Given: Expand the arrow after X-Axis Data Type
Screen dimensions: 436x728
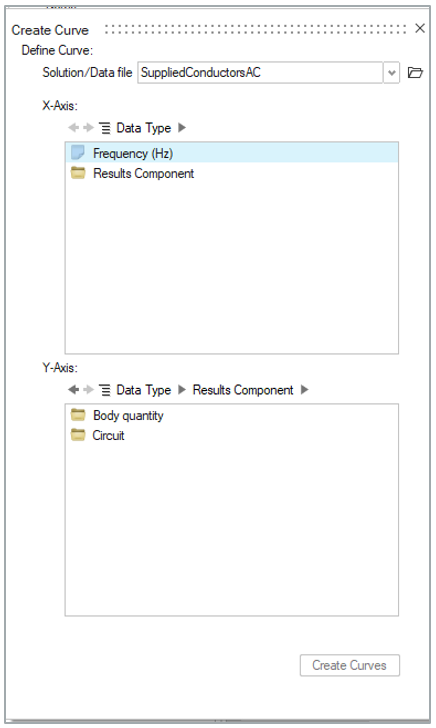Looking at the screenshot, I should point(182,128).
